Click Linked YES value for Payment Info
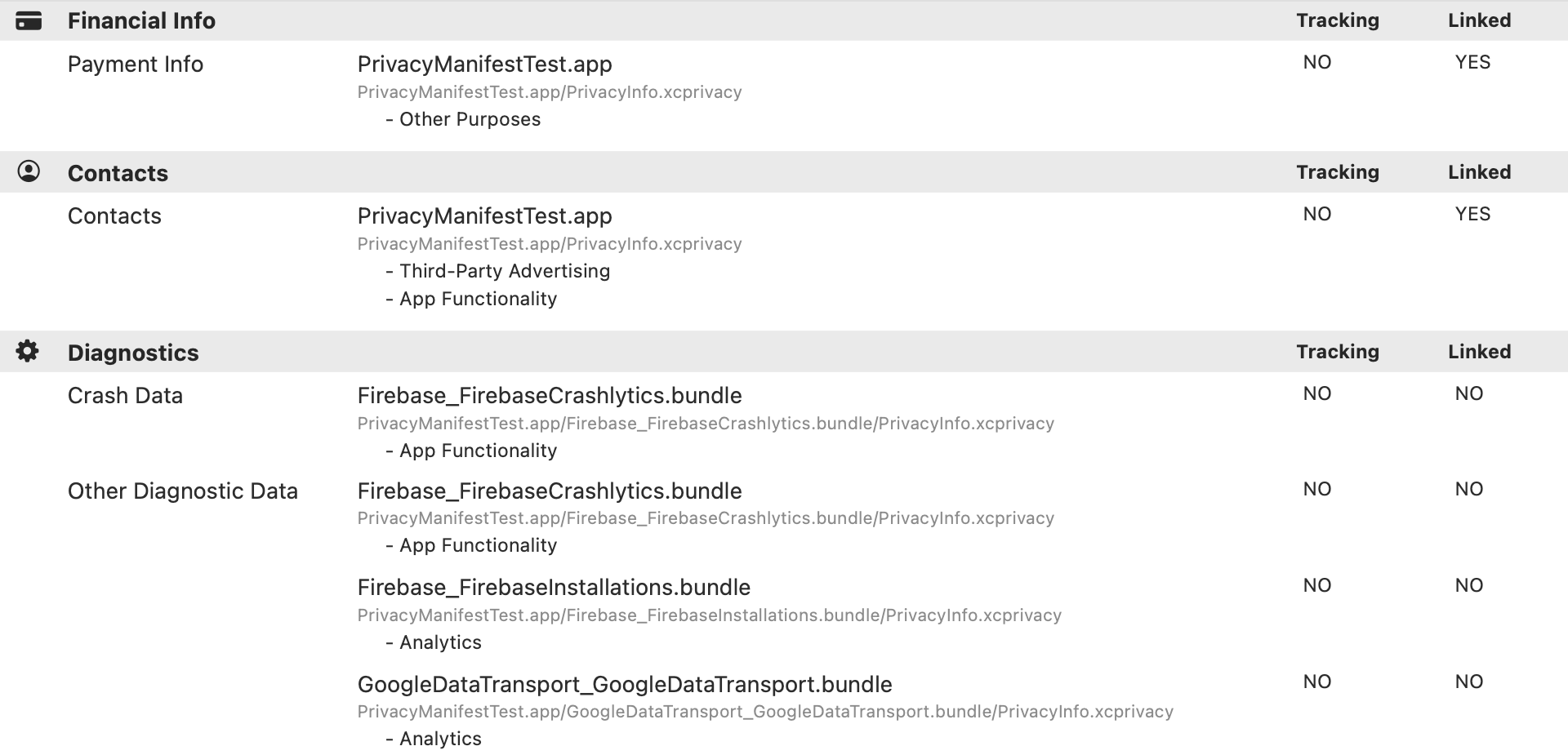This screenshot has width=1568, height=755. coord(1472,62)
